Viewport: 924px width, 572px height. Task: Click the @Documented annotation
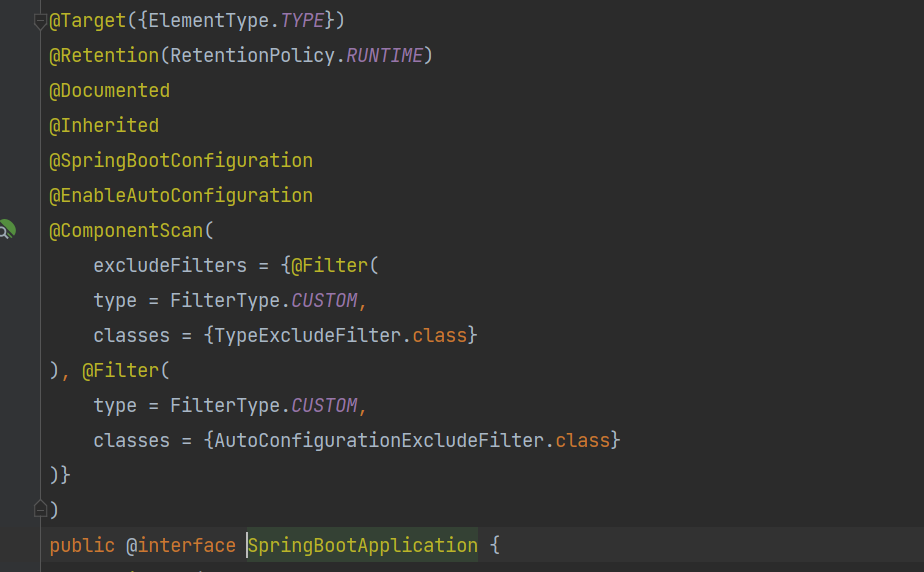[x=110, y=90]
